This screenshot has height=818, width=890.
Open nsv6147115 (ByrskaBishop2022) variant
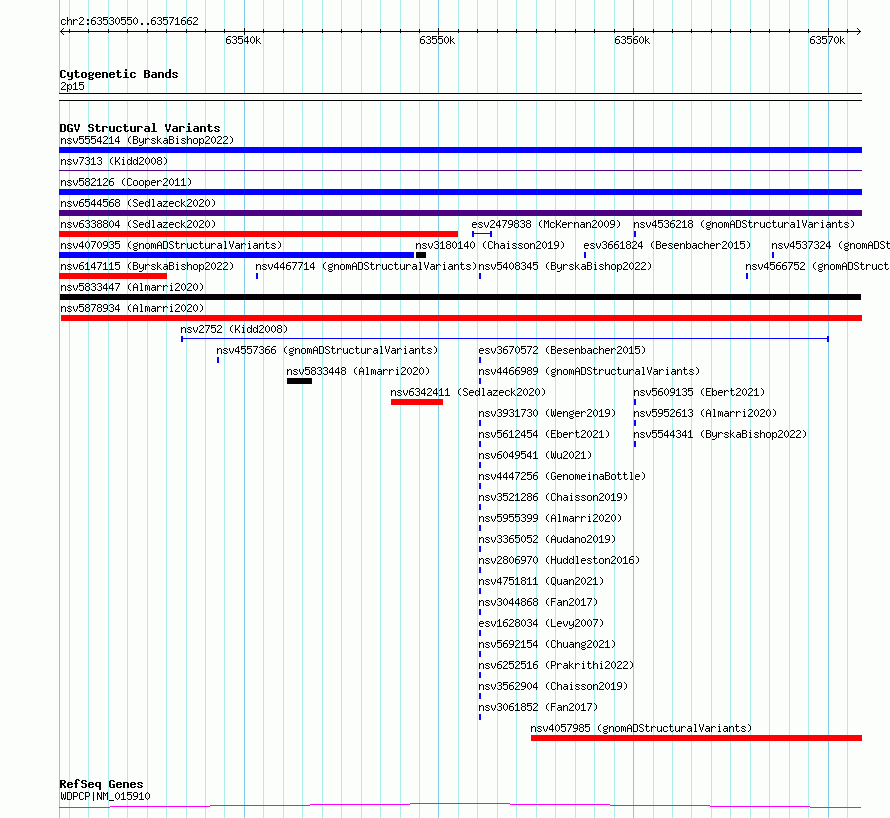click(x=147, y=266)
